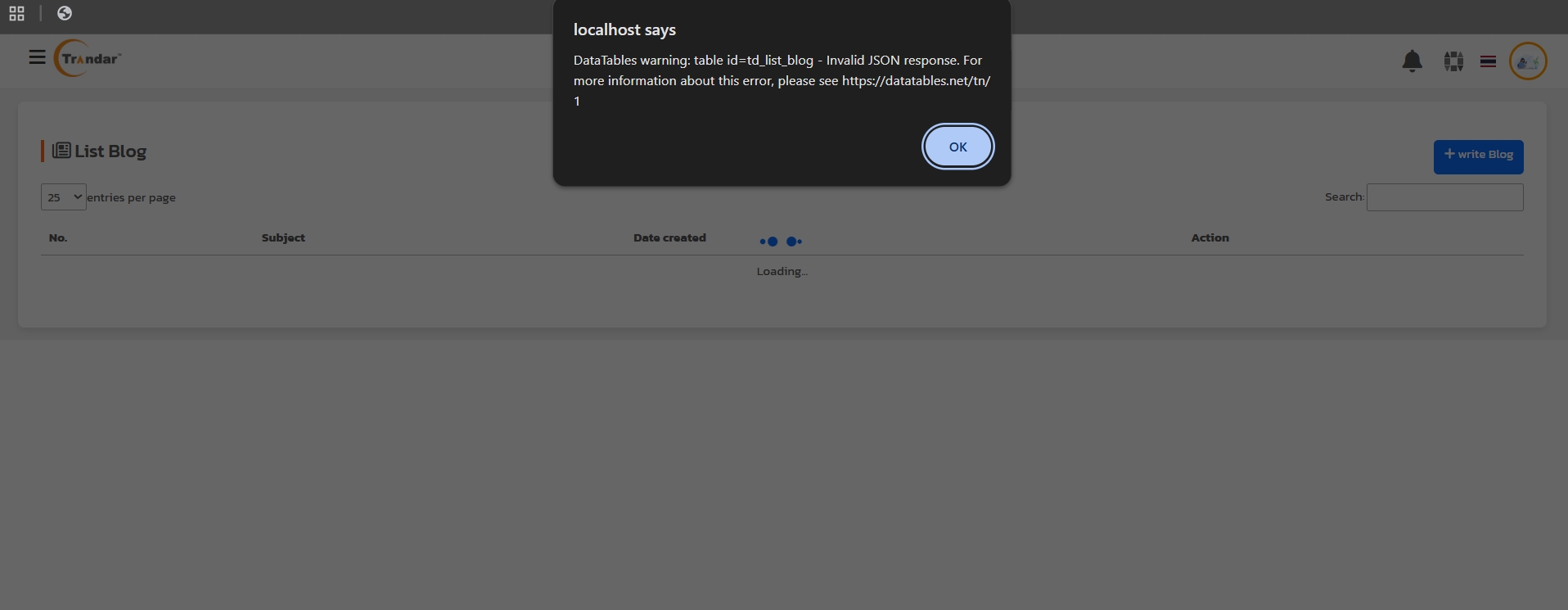Click the newspaper icon beside List Blog
This screenshot has width=1568, height=610.
(x=61, y=151)
